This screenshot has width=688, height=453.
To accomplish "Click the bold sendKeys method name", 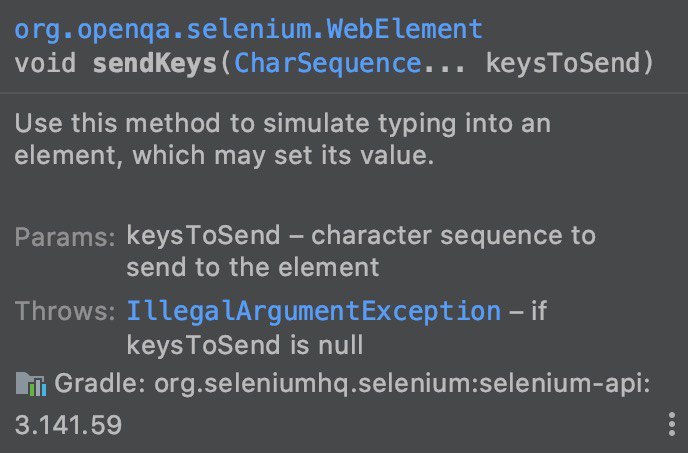I will tap(155, 63).
